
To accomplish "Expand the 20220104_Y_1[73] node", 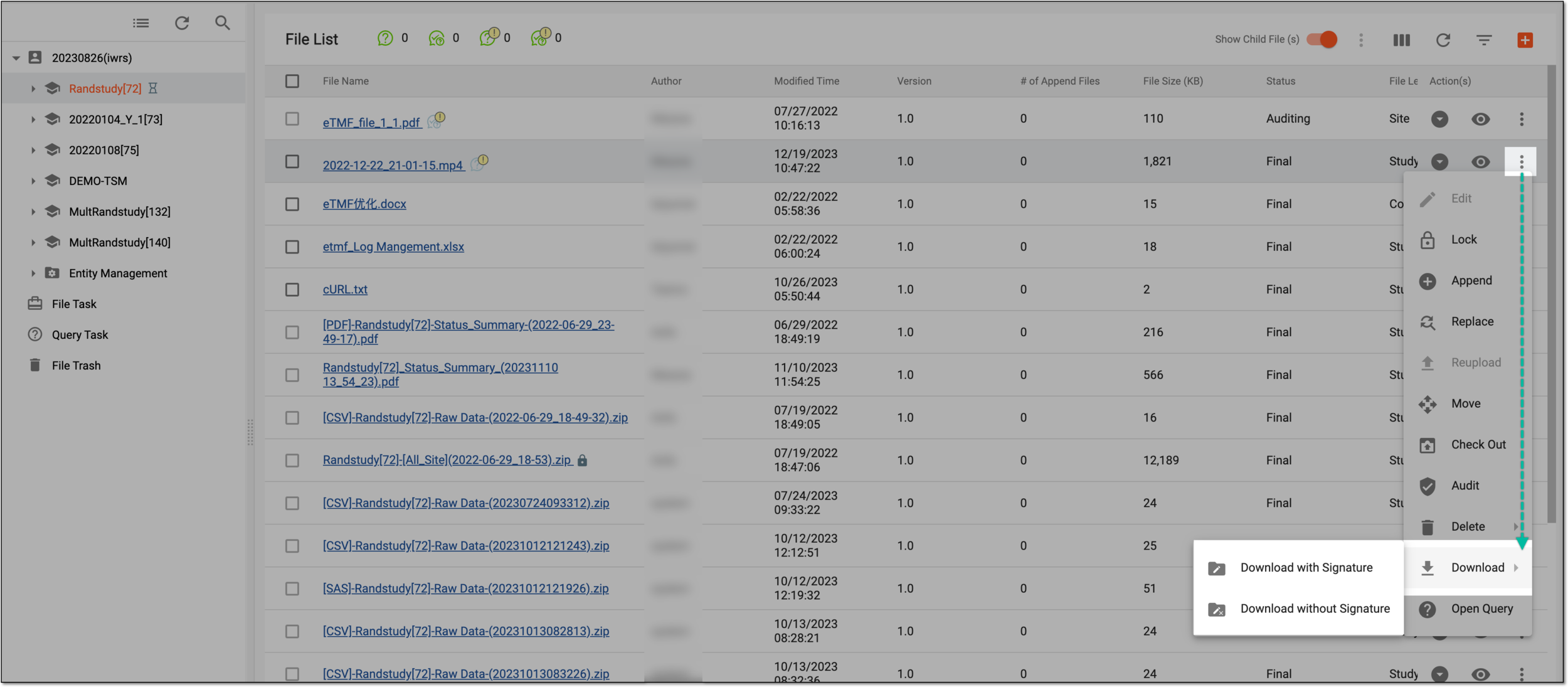I will pyautogui.click(x=33, y=119).
